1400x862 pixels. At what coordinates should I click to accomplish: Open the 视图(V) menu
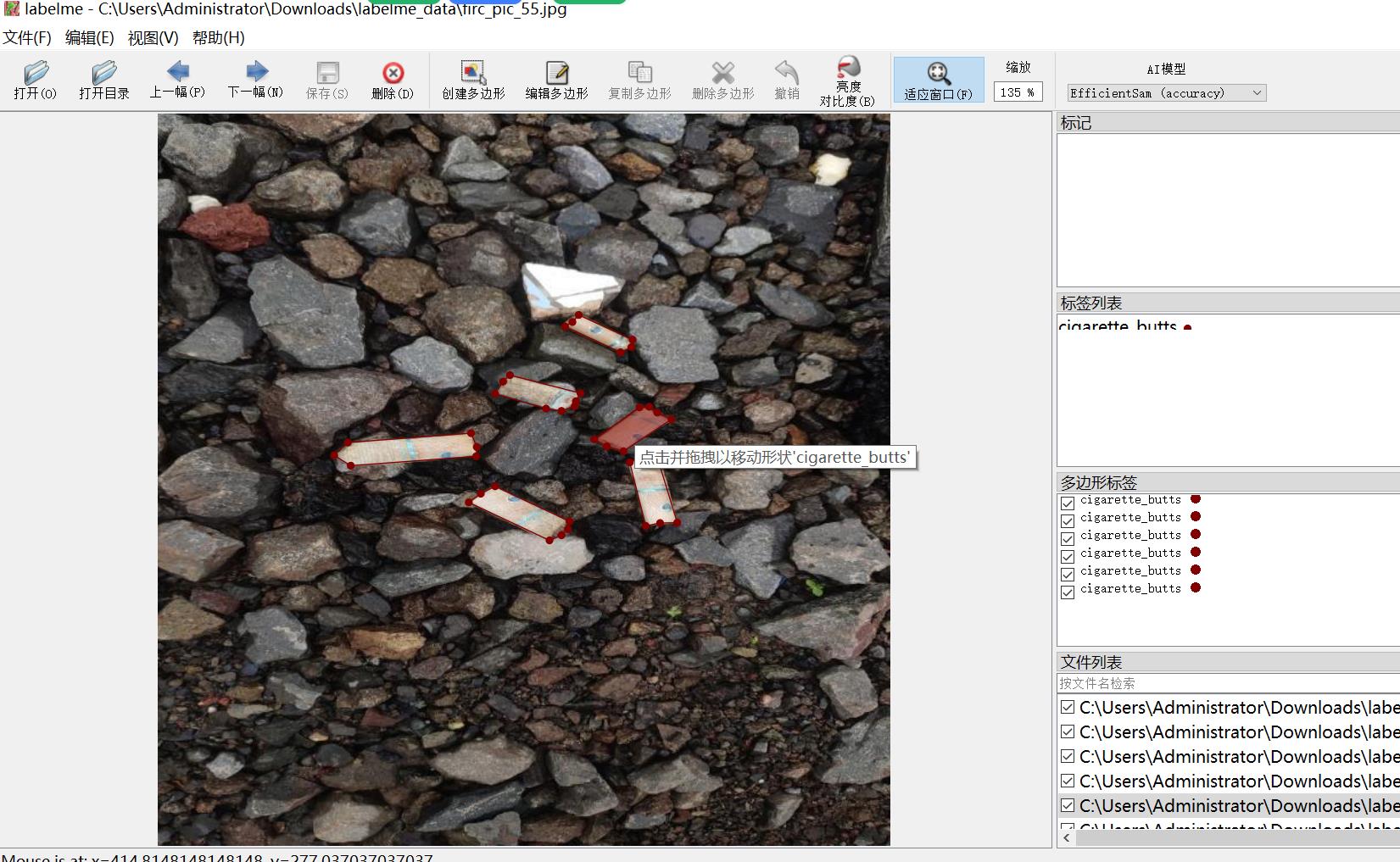(153, 37)
